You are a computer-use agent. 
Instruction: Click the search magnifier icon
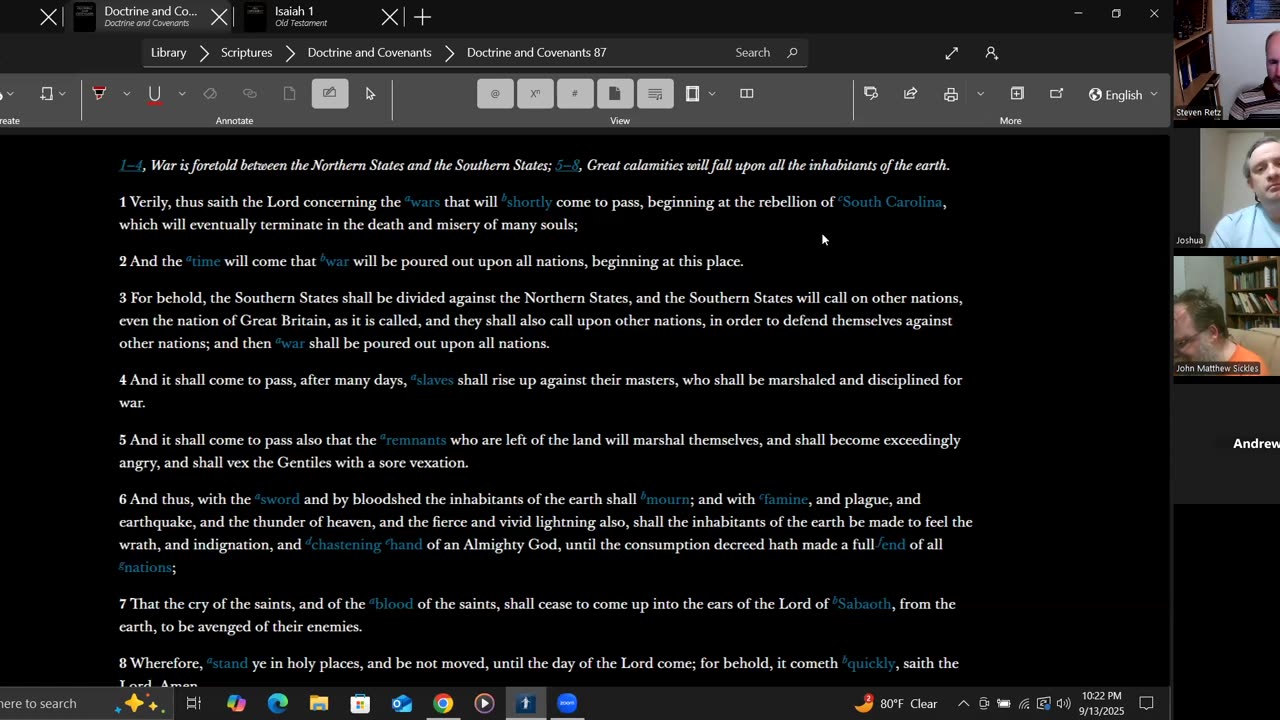click(792, 53)
